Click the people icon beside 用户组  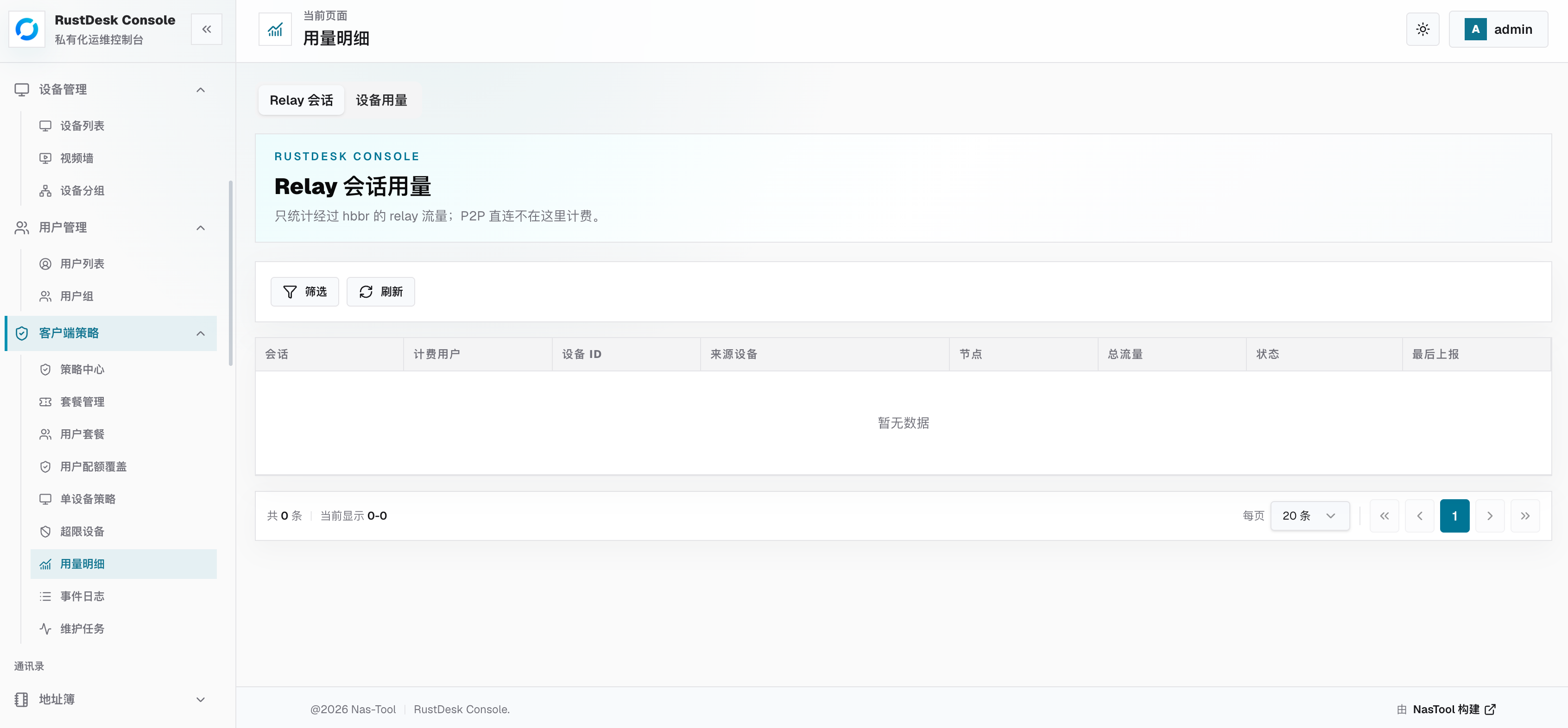[x=46, y=296]
